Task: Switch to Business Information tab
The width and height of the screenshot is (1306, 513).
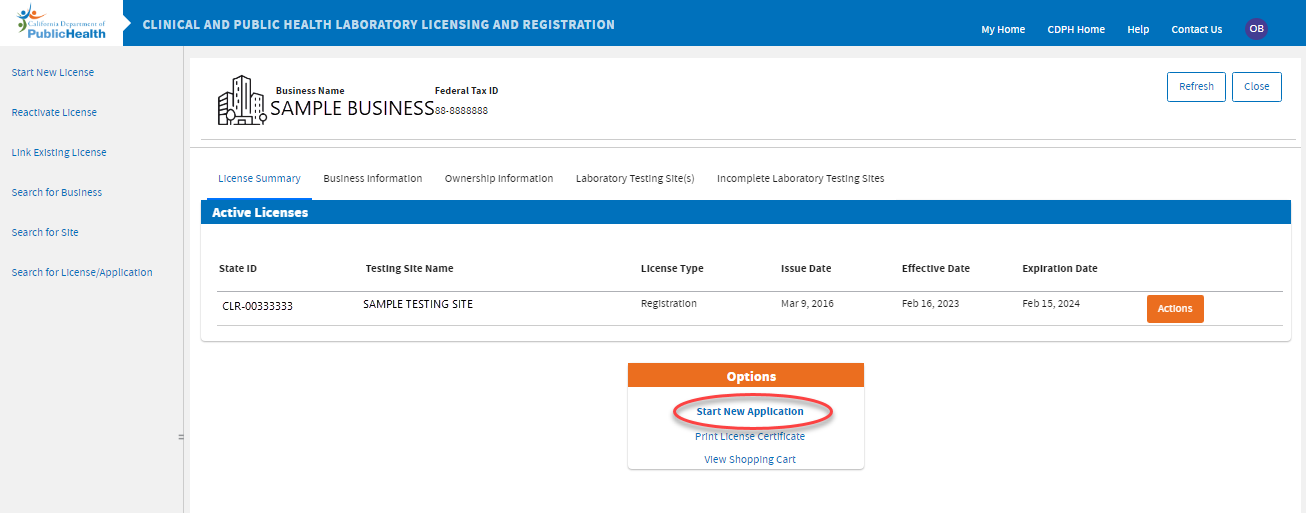Action: point(373,178)
